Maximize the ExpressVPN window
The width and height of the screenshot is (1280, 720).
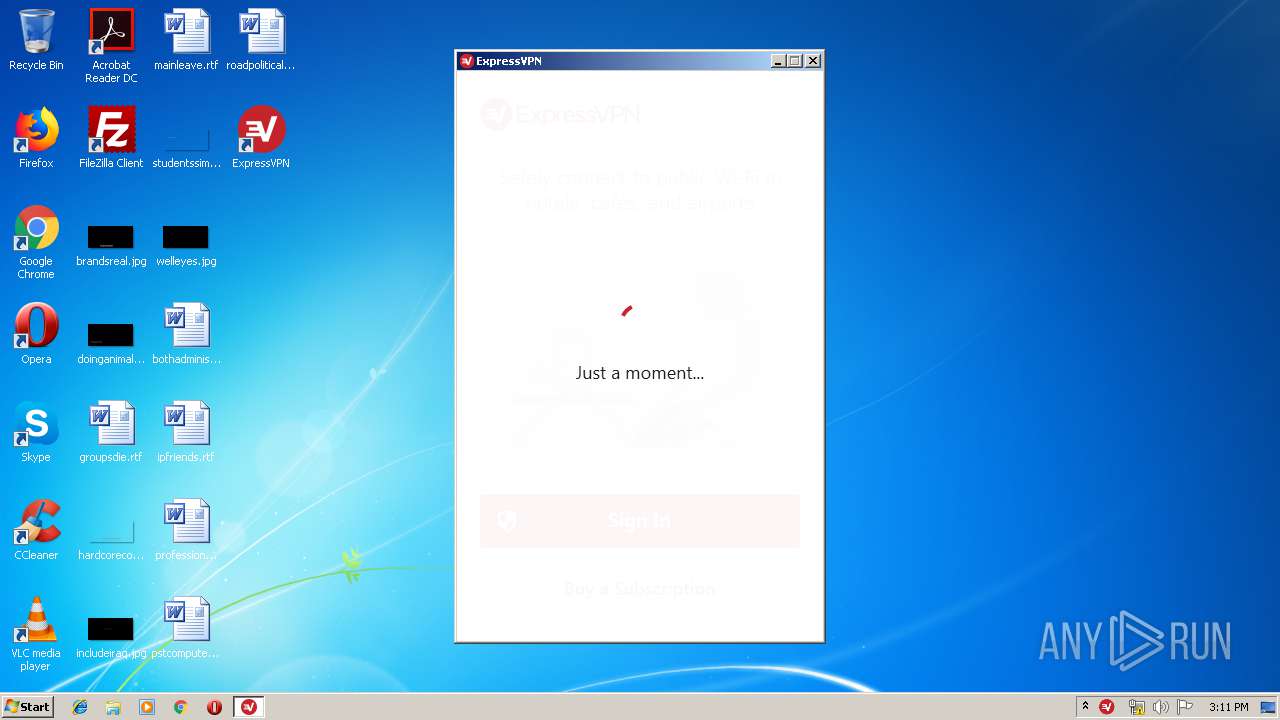click(x=795, y=61)
